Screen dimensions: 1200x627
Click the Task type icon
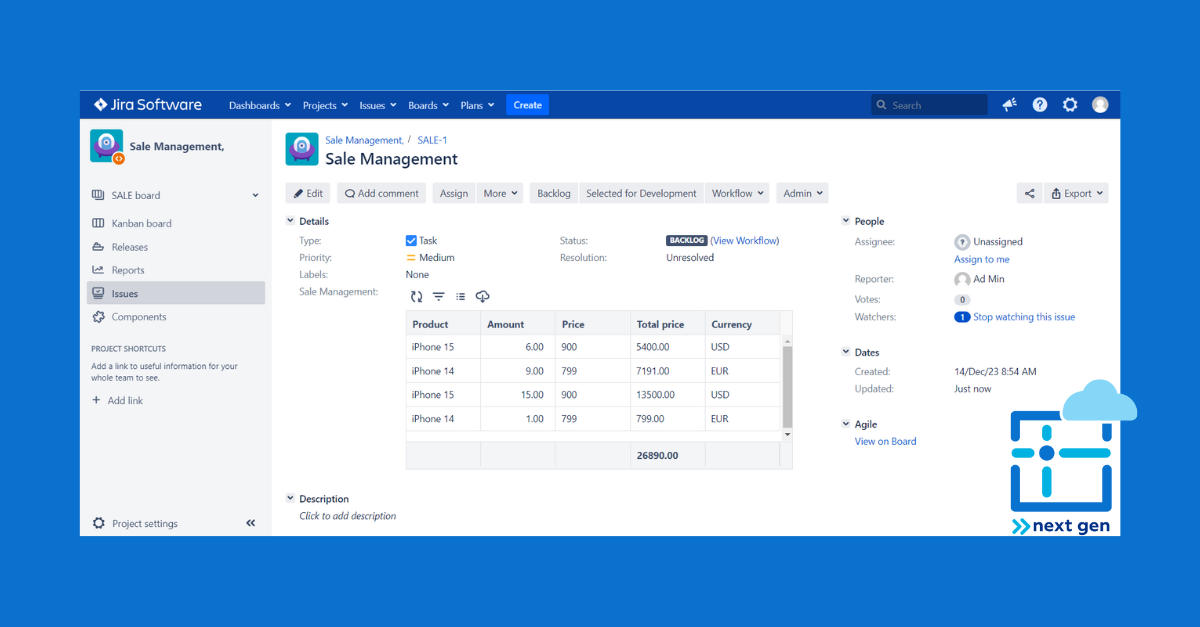(411, 241)
